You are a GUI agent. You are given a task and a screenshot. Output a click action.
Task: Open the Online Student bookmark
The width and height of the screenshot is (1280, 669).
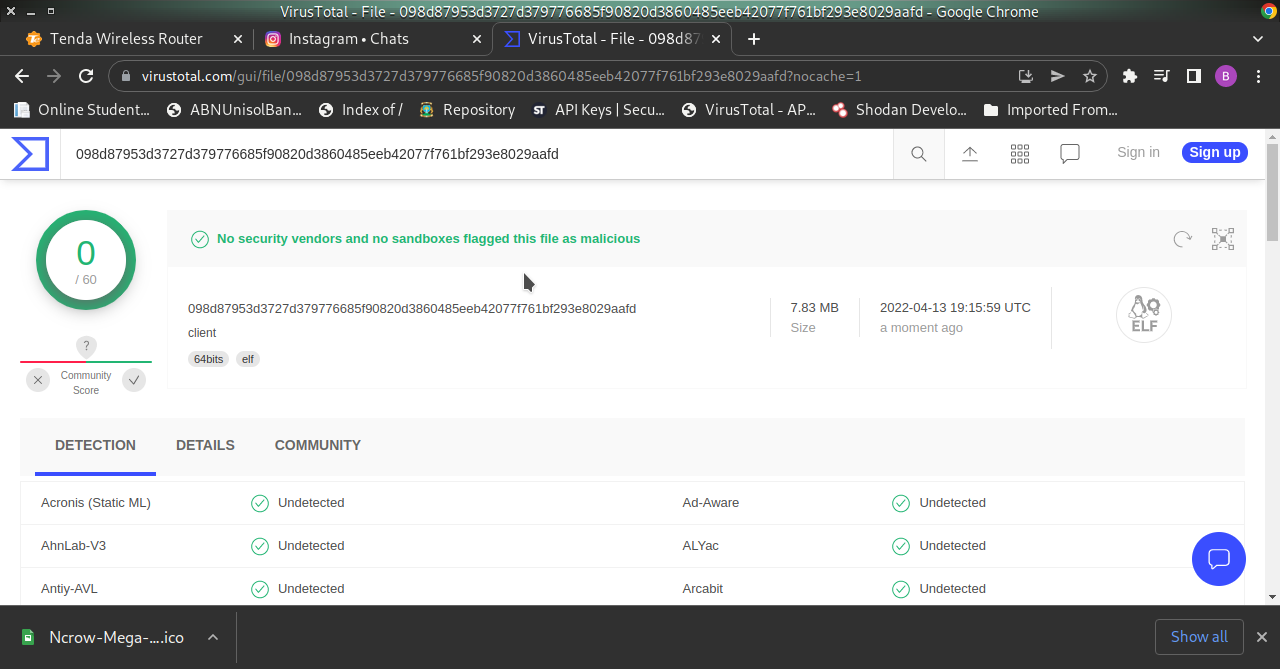click(82, 110)
